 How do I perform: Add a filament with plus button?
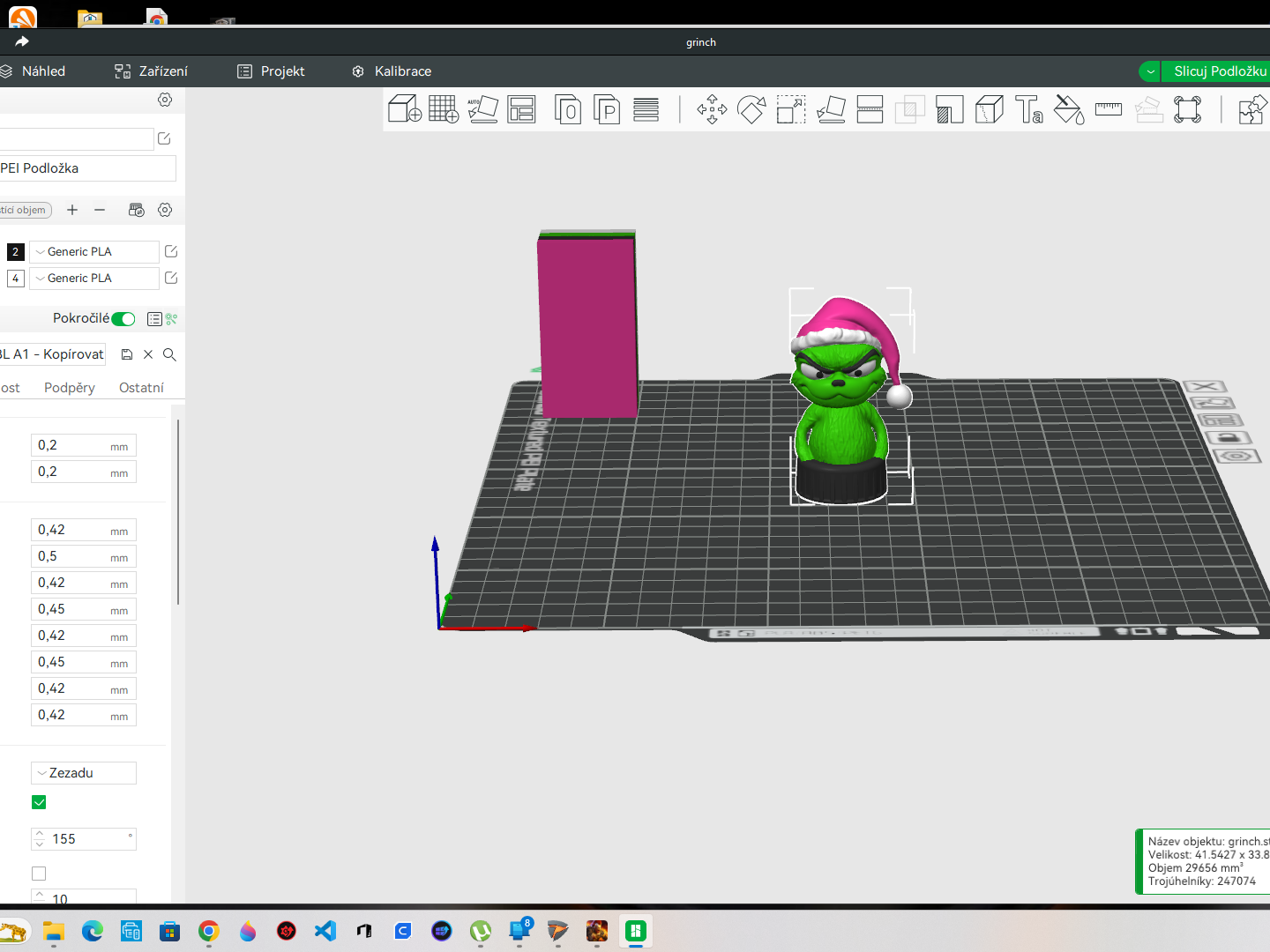[72, 210]
